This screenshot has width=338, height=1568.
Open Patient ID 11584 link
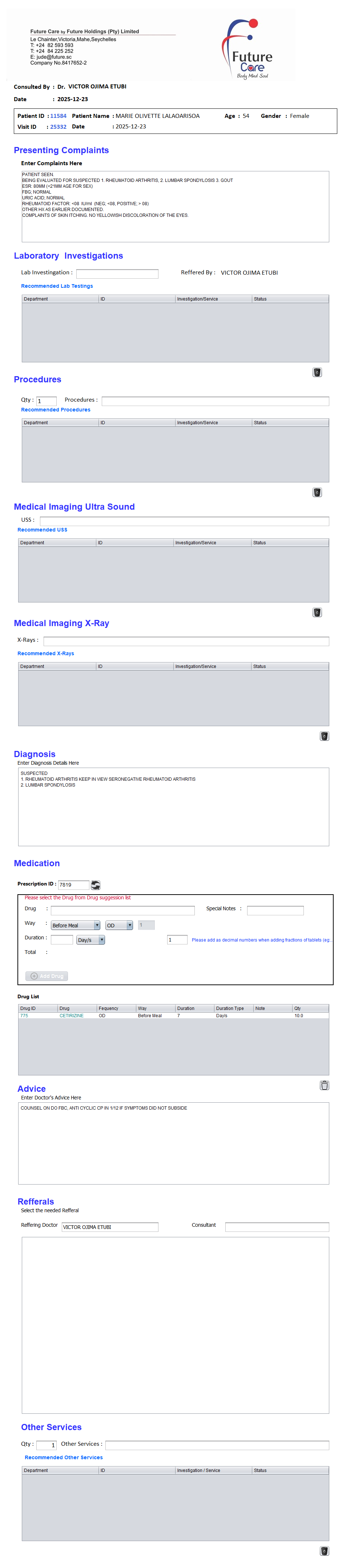click(x=59, y=116)
